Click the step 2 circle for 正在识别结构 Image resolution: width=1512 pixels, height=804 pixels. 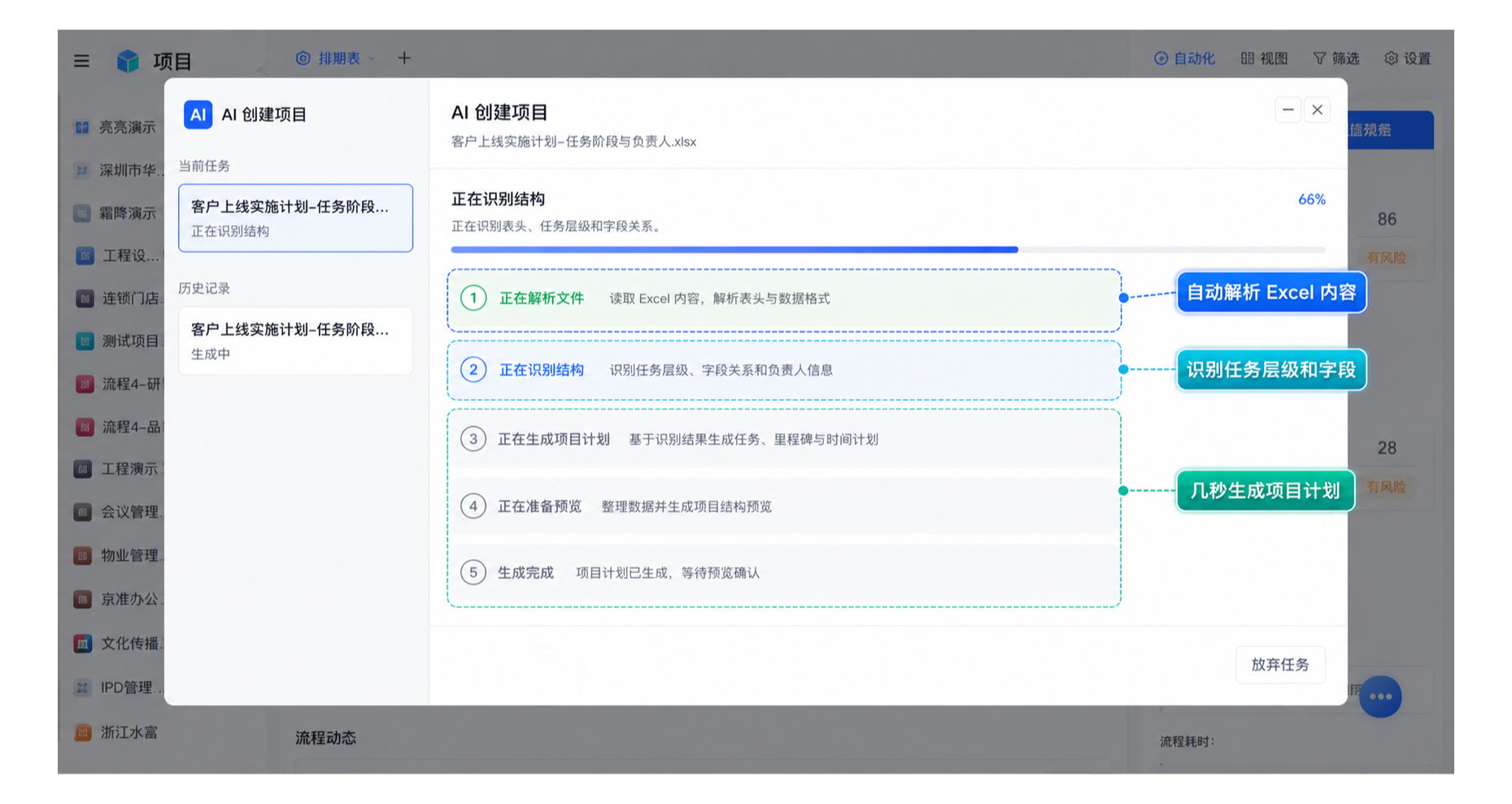[473, 370]
